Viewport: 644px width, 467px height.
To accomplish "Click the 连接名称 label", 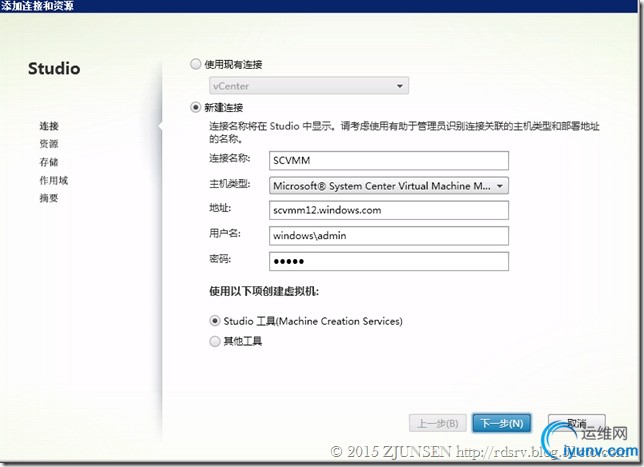I will point(230,158).
